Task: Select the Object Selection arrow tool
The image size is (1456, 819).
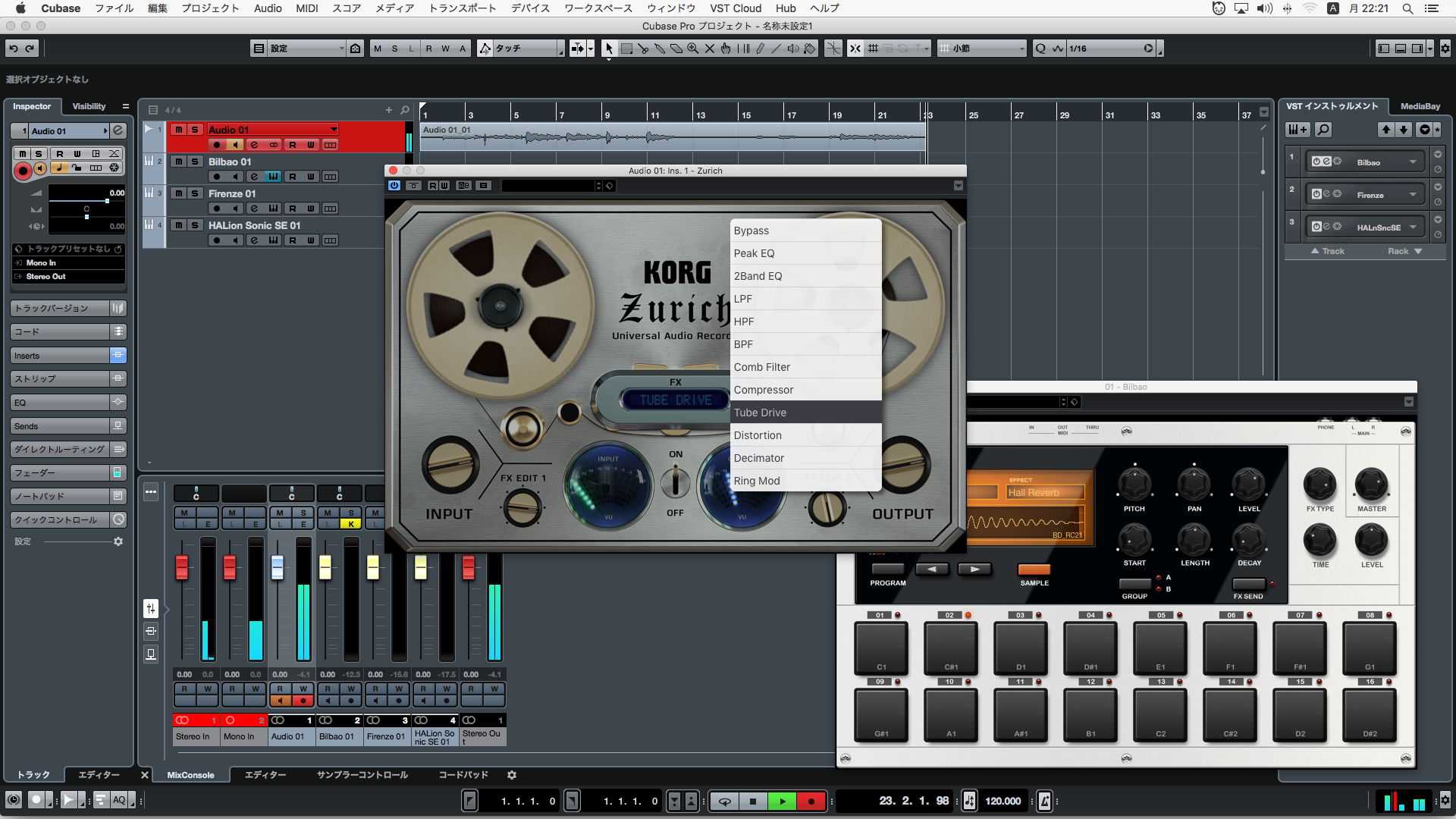Action: coord(609,49)
